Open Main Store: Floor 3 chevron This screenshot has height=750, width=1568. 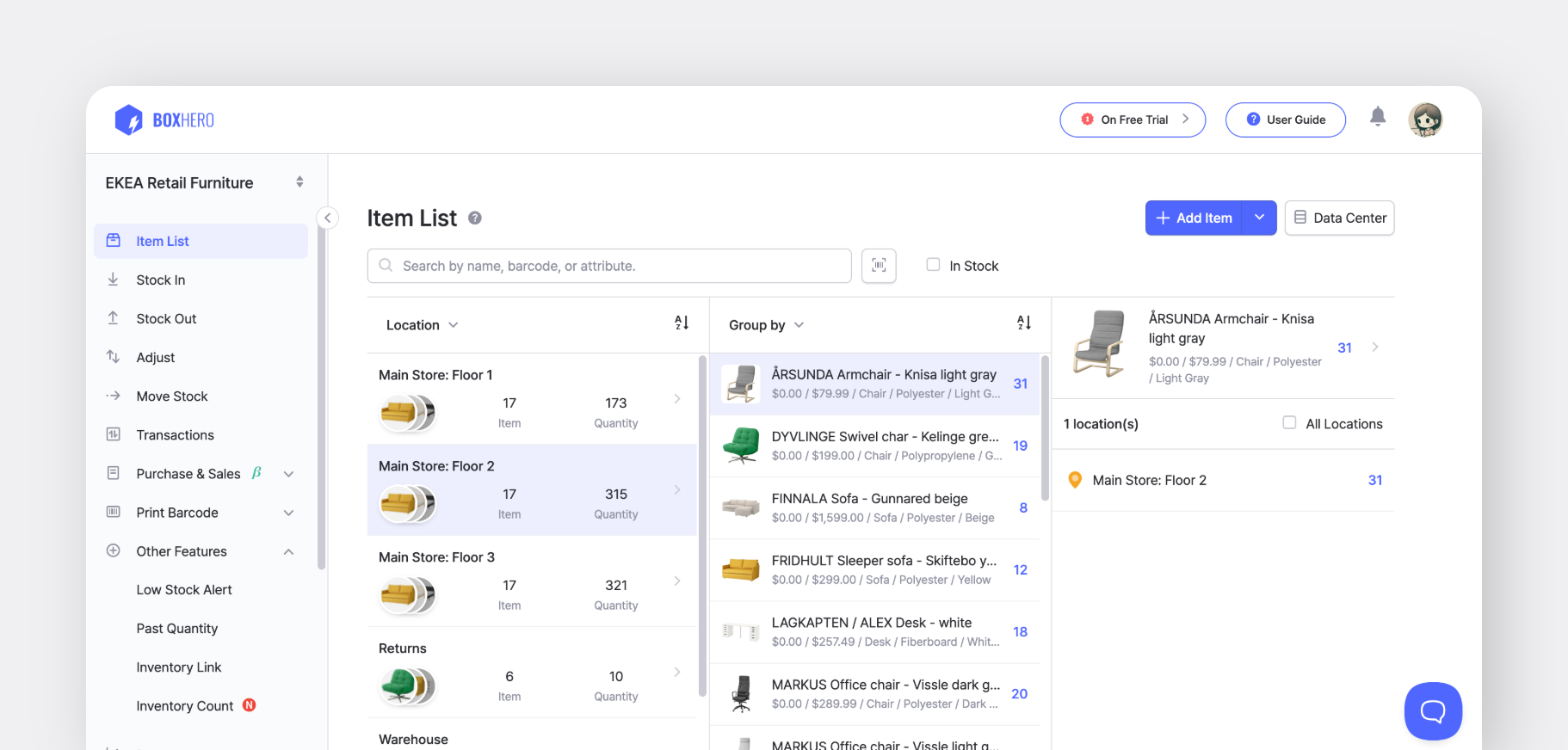(677, 581)
